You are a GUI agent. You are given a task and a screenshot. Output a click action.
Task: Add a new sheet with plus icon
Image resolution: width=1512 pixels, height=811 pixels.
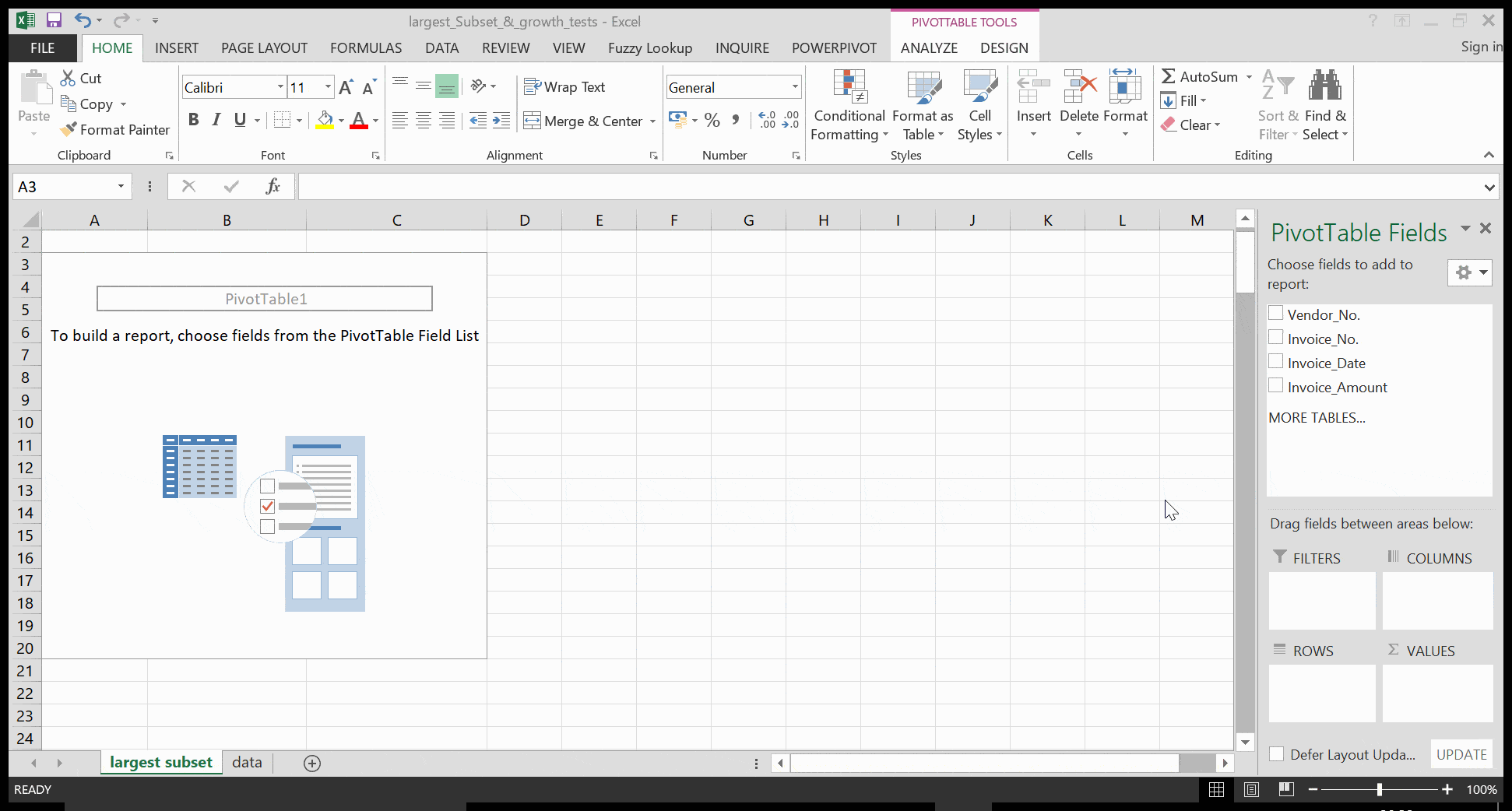pyautogui.click(x=312, y=764)
